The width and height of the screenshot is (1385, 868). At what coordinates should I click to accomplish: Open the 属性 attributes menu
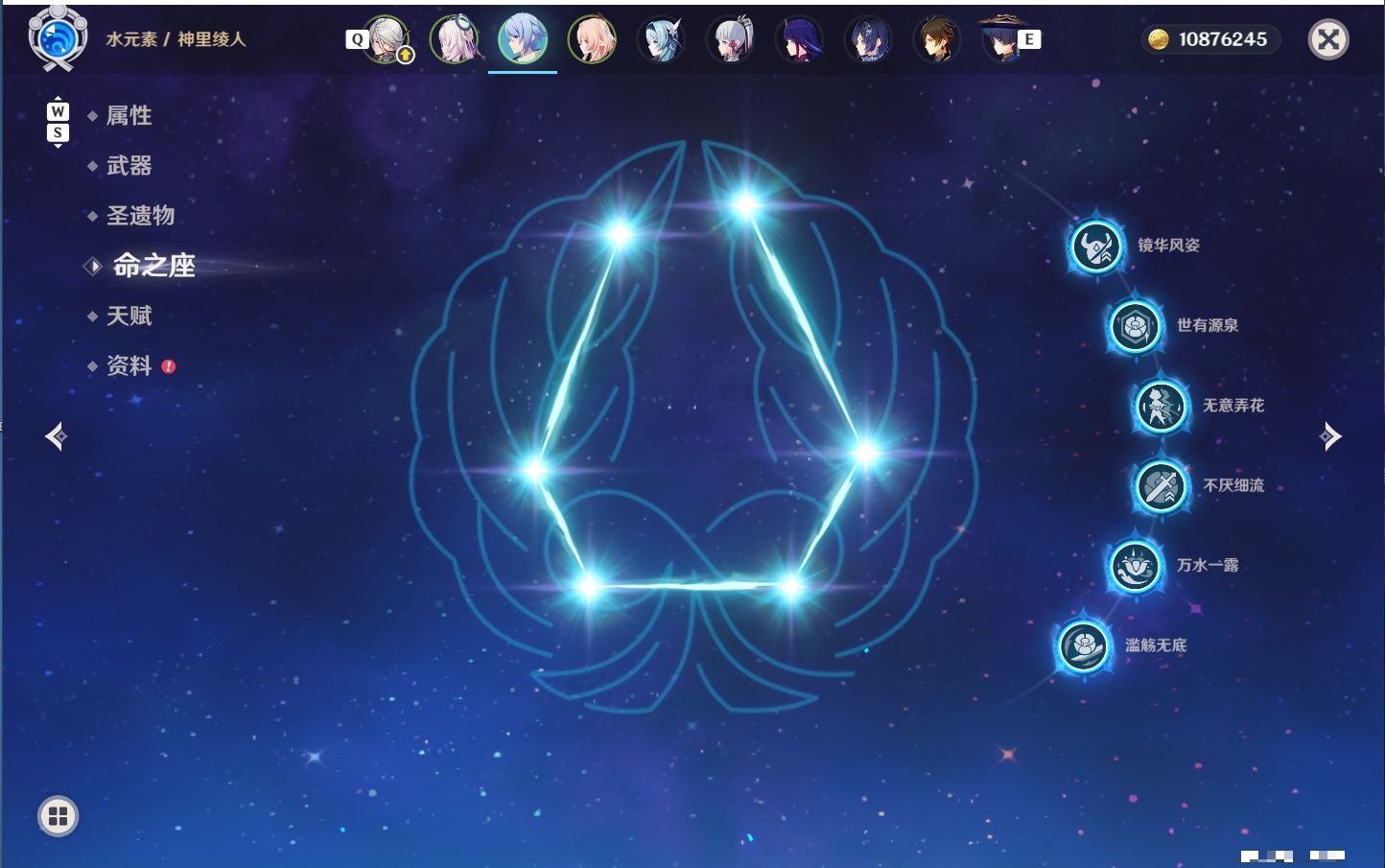tap(129, 116)
